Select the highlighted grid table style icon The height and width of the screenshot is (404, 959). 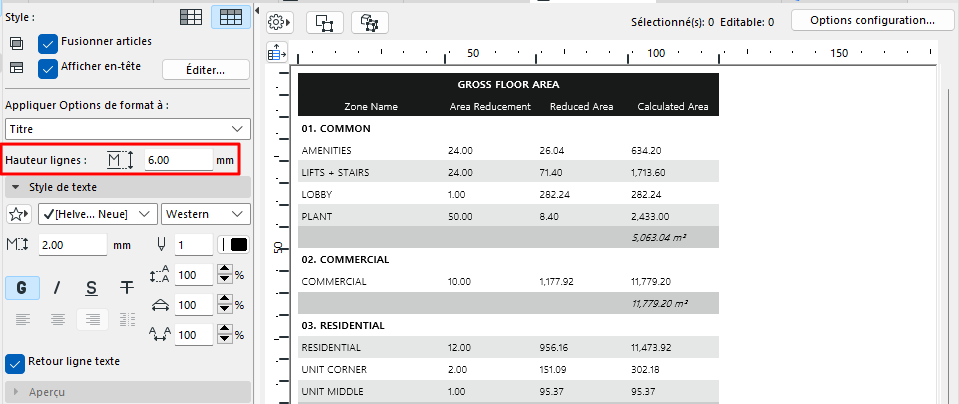[231, 17]
